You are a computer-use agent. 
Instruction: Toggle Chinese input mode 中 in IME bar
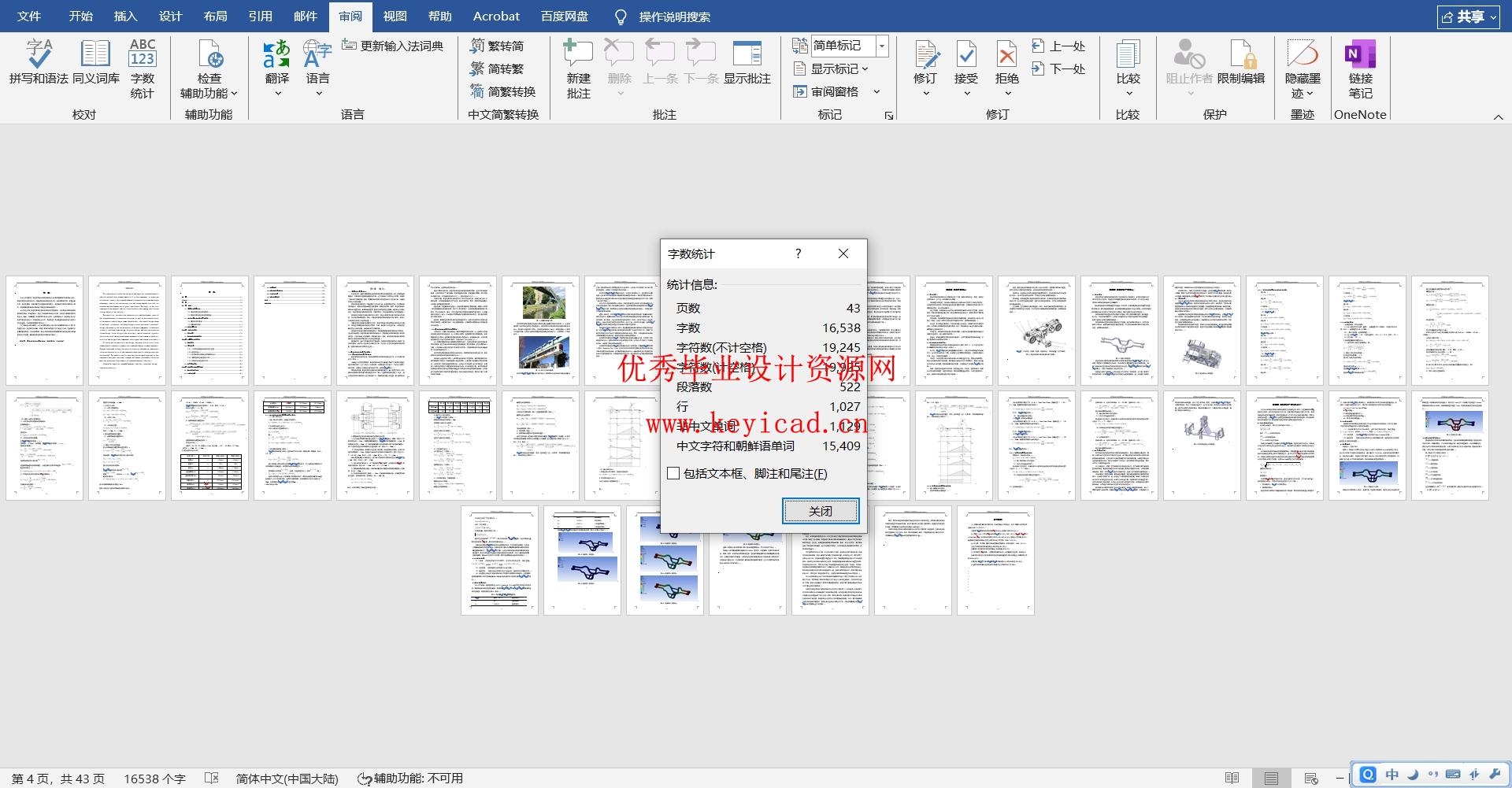[1392, 775]
